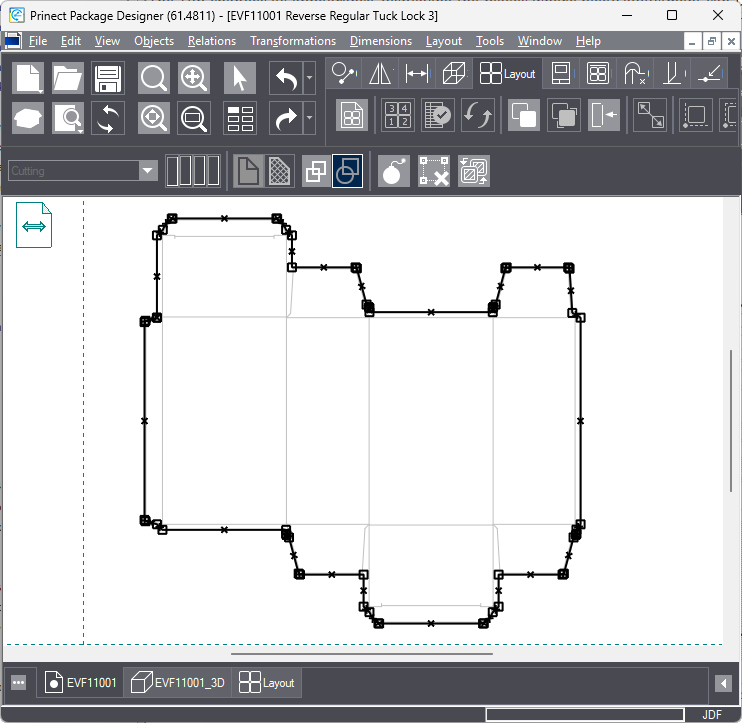
Task: Select the arrow pointer tool
Action: (240, 78)
